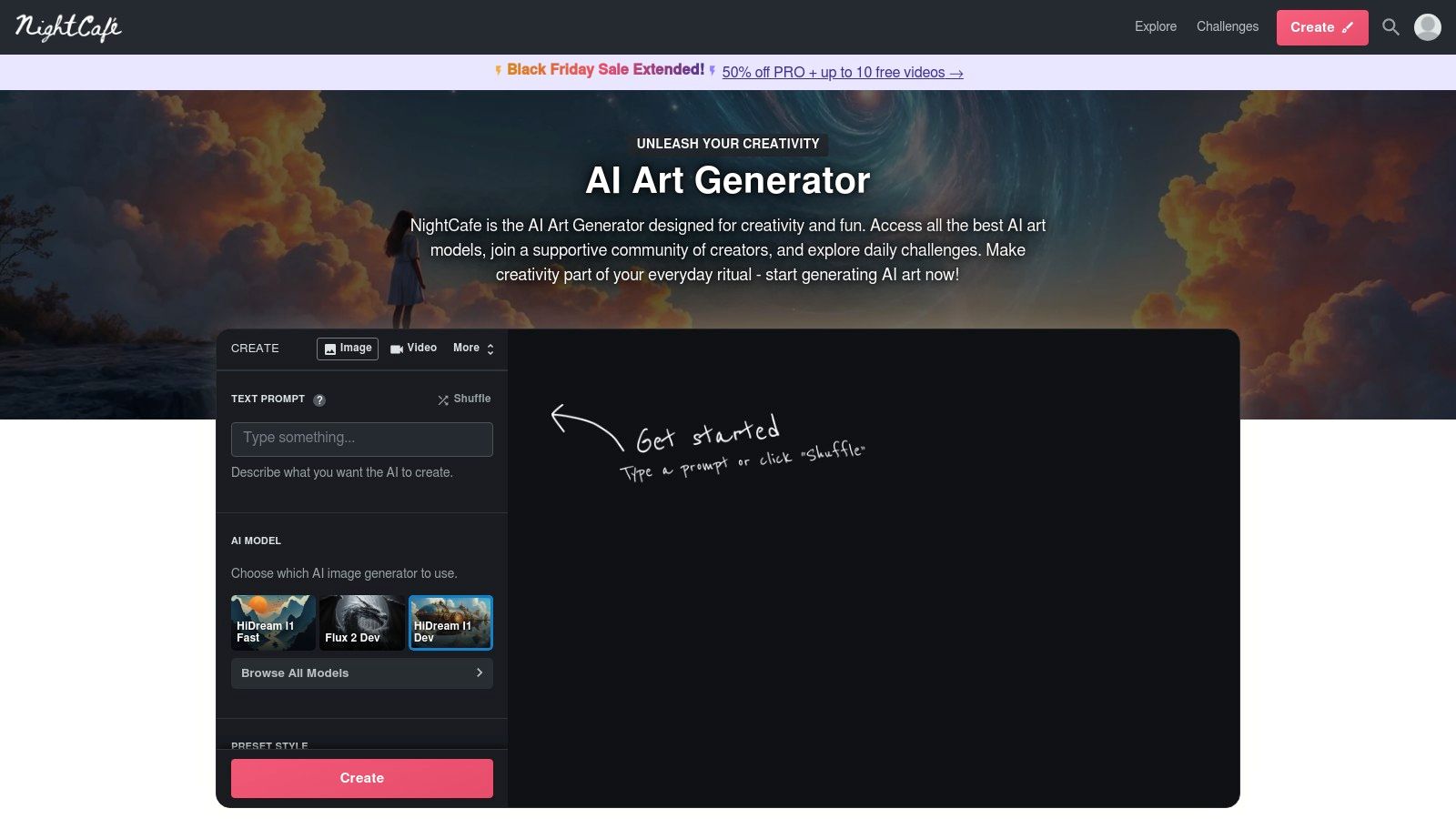This screenshot has height=819, width=1456.
Task: Switch to the Video creation tab
Action: (413, 349)
